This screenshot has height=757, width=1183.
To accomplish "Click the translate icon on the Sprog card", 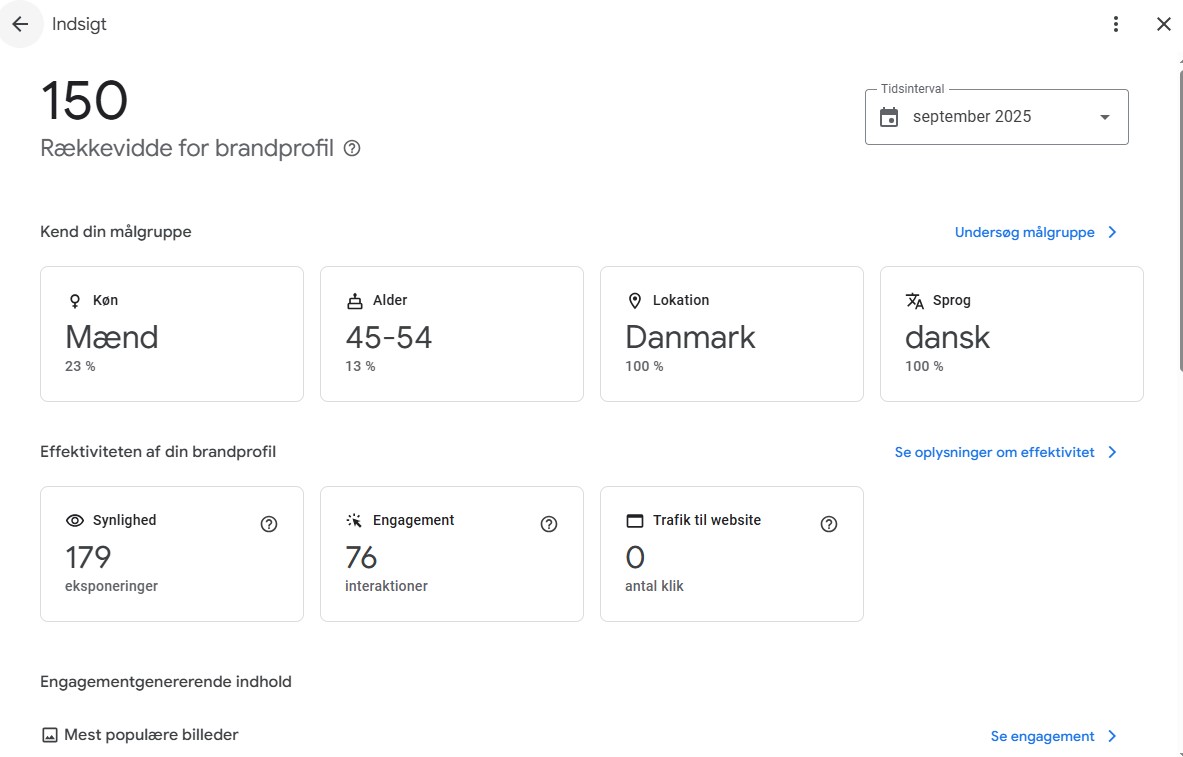I will pos(915,299).
